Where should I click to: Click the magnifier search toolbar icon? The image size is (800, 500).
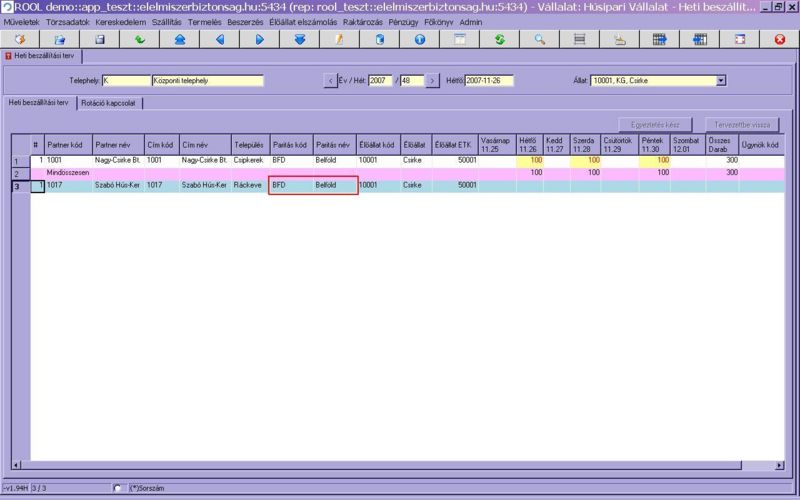click(540, 40)
